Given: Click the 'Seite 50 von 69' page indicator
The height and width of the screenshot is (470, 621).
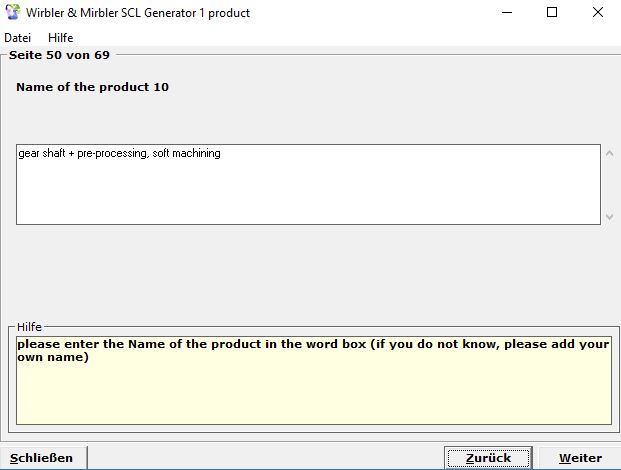Looking at the screenshot, I should click(x=59, y=55).
